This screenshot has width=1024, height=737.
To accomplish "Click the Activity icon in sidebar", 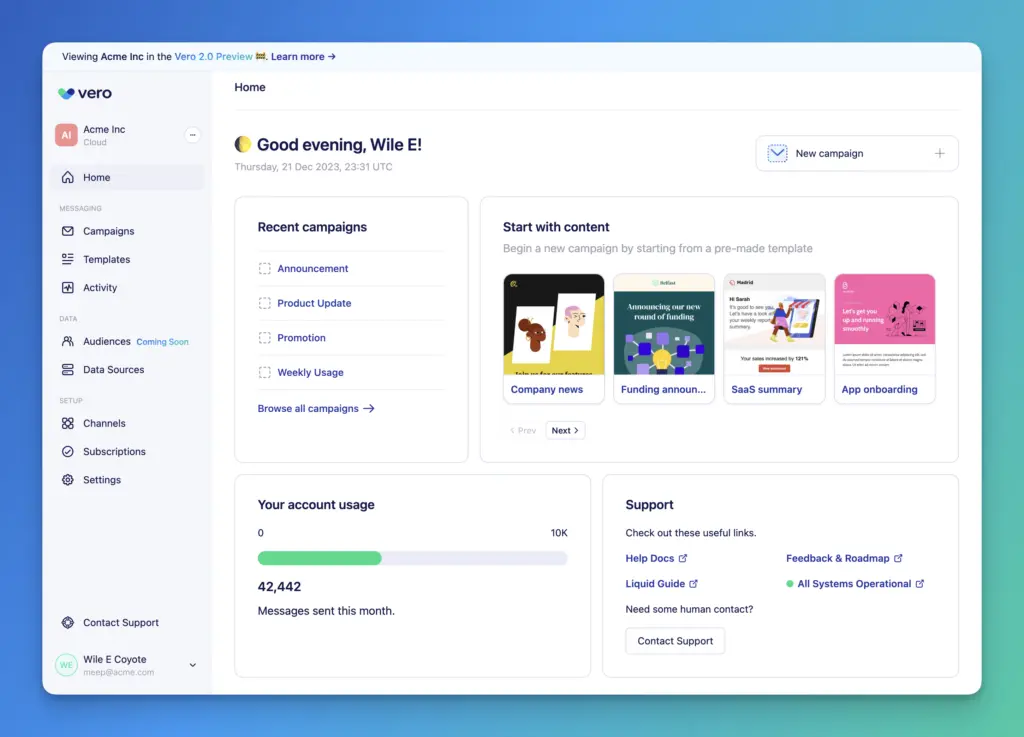I will [68, 288].
